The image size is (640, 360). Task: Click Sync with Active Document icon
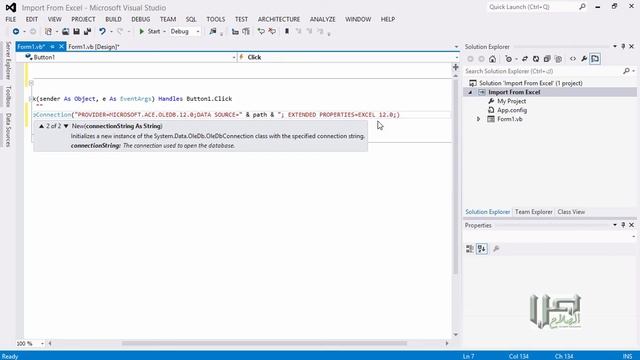click(x=525, y=59)
